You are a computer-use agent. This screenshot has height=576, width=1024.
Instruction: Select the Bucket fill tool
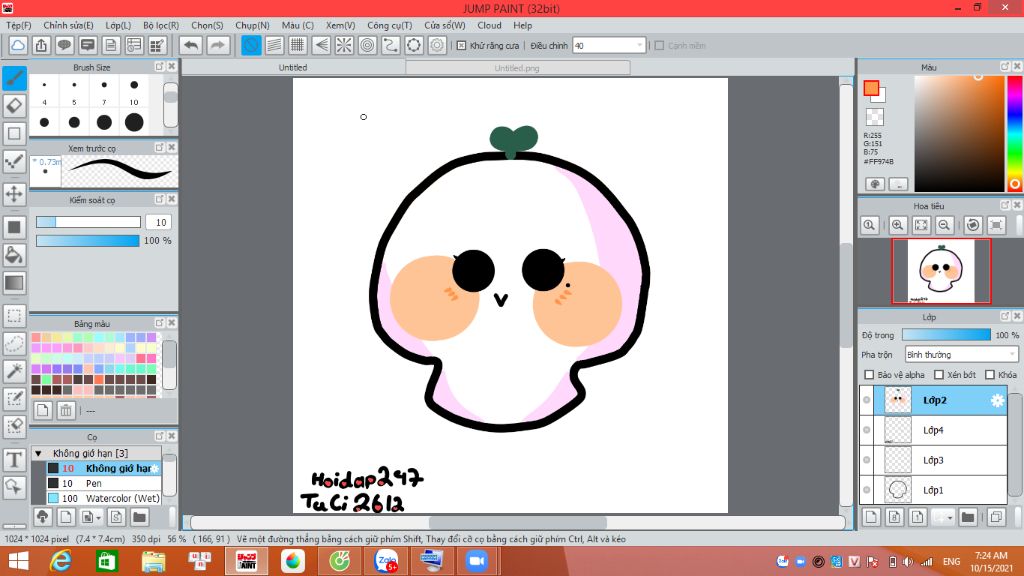[x=14, y=255]
